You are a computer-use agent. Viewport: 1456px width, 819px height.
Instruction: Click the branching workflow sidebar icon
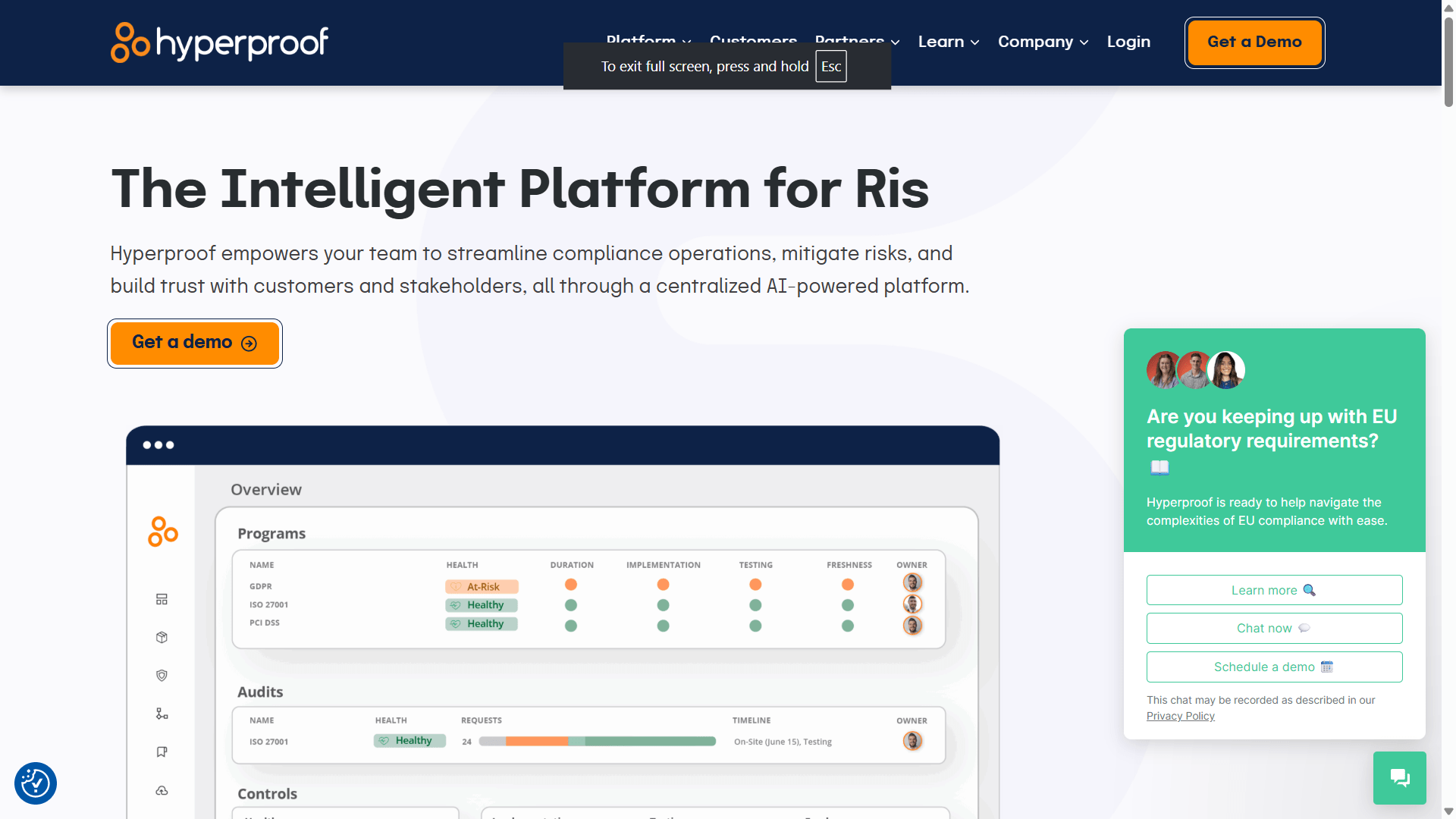[x=162, y=714]
